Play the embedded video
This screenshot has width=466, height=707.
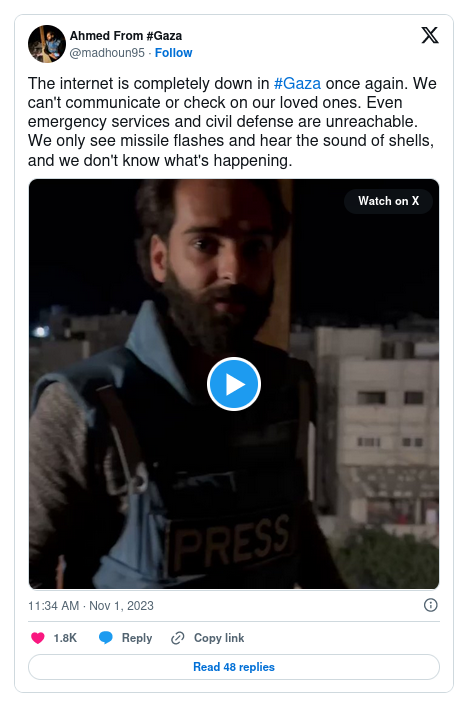pos(233,384)
